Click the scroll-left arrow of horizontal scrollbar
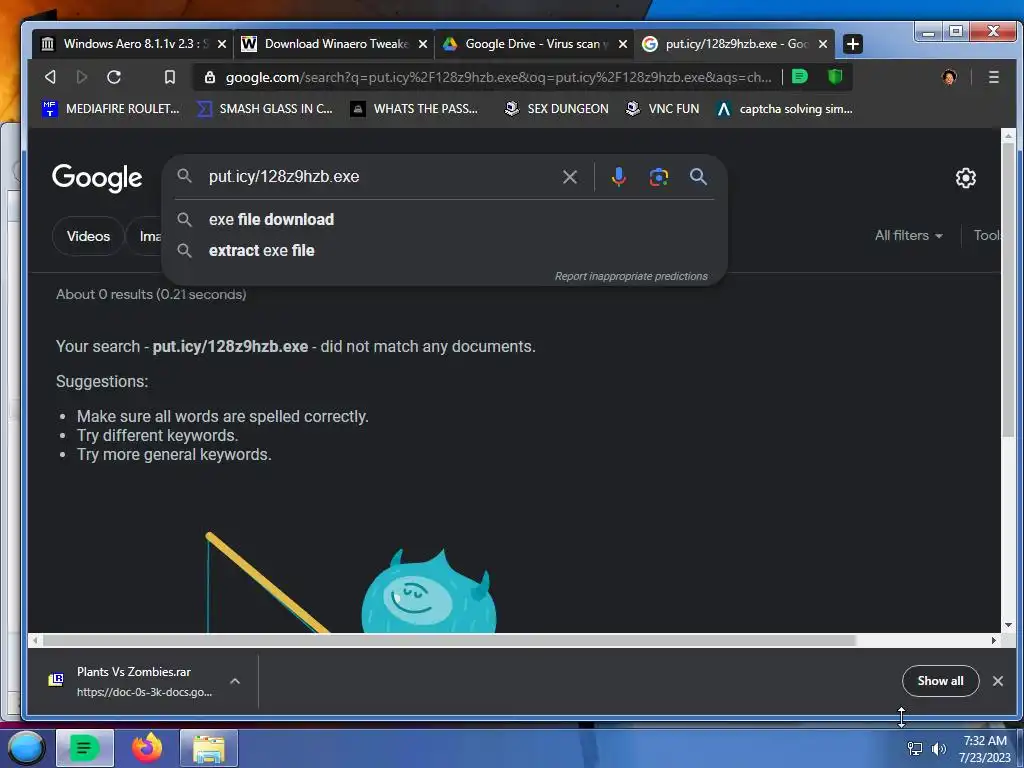The image size is (1024, 768). (x=35, y=641)
